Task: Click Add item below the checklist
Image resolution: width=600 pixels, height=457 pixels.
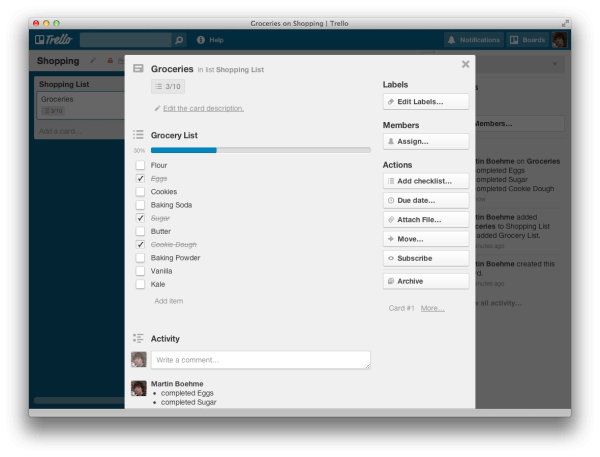Action: 168,301
